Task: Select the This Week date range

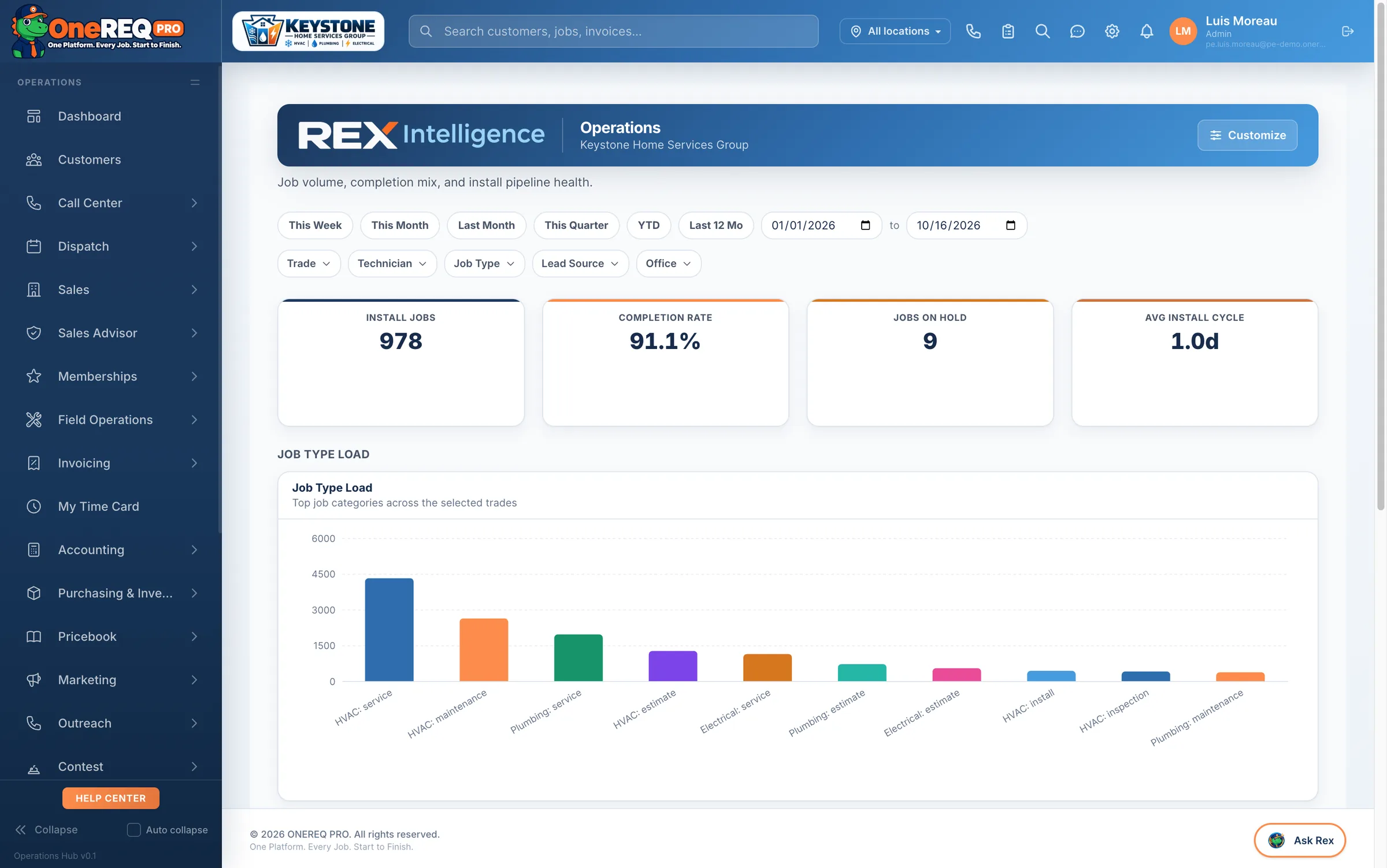Action: tap(315, 225)
